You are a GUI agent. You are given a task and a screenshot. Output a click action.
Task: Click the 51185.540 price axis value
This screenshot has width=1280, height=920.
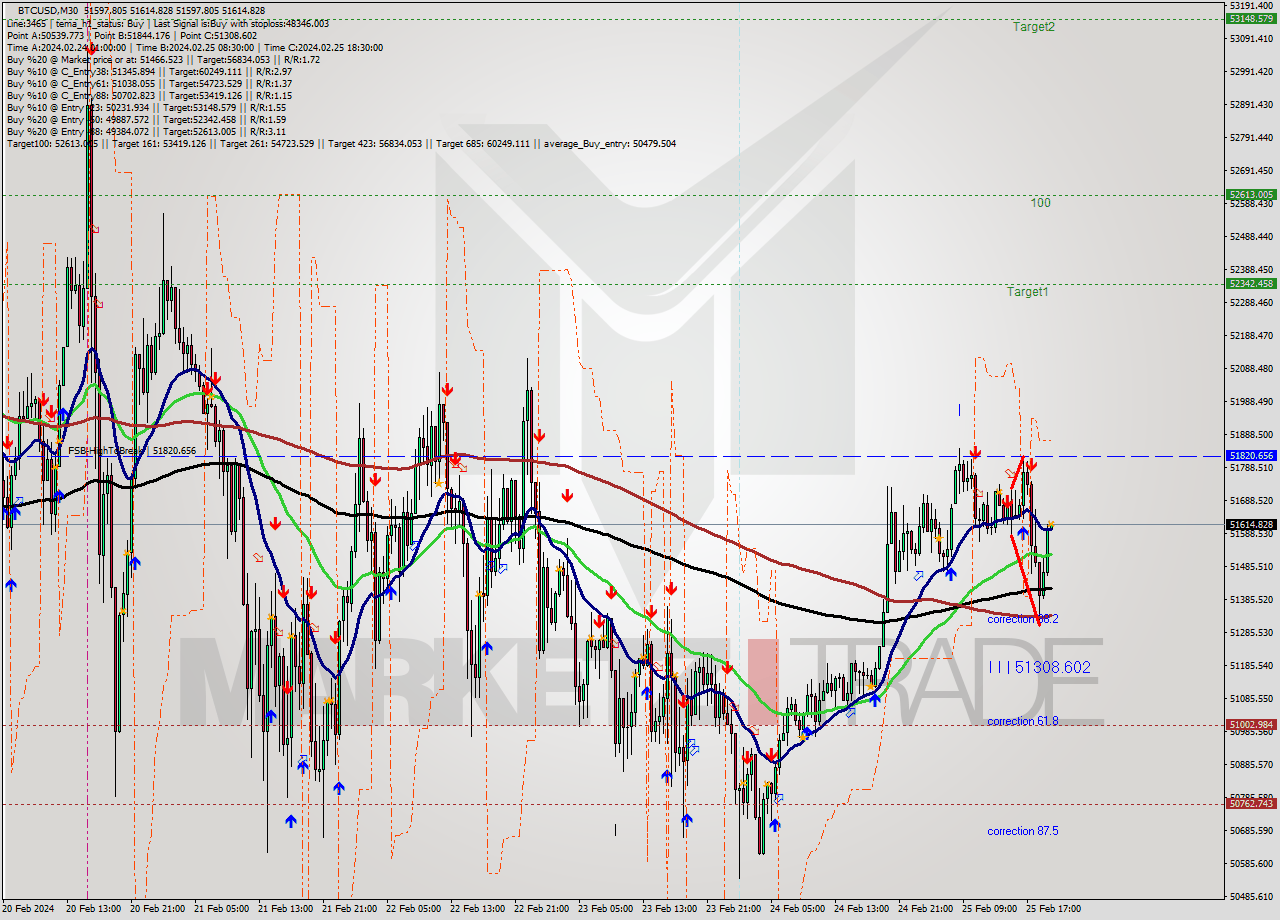point(1253,666)
